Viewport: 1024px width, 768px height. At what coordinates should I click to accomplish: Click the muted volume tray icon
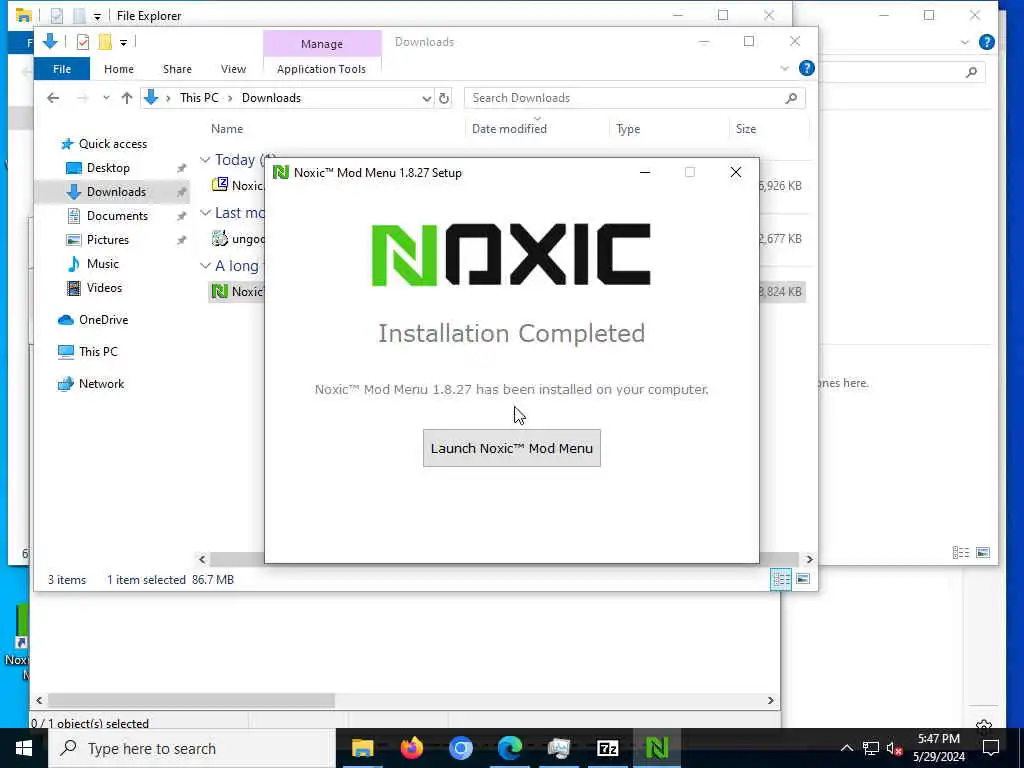point(894,748)
